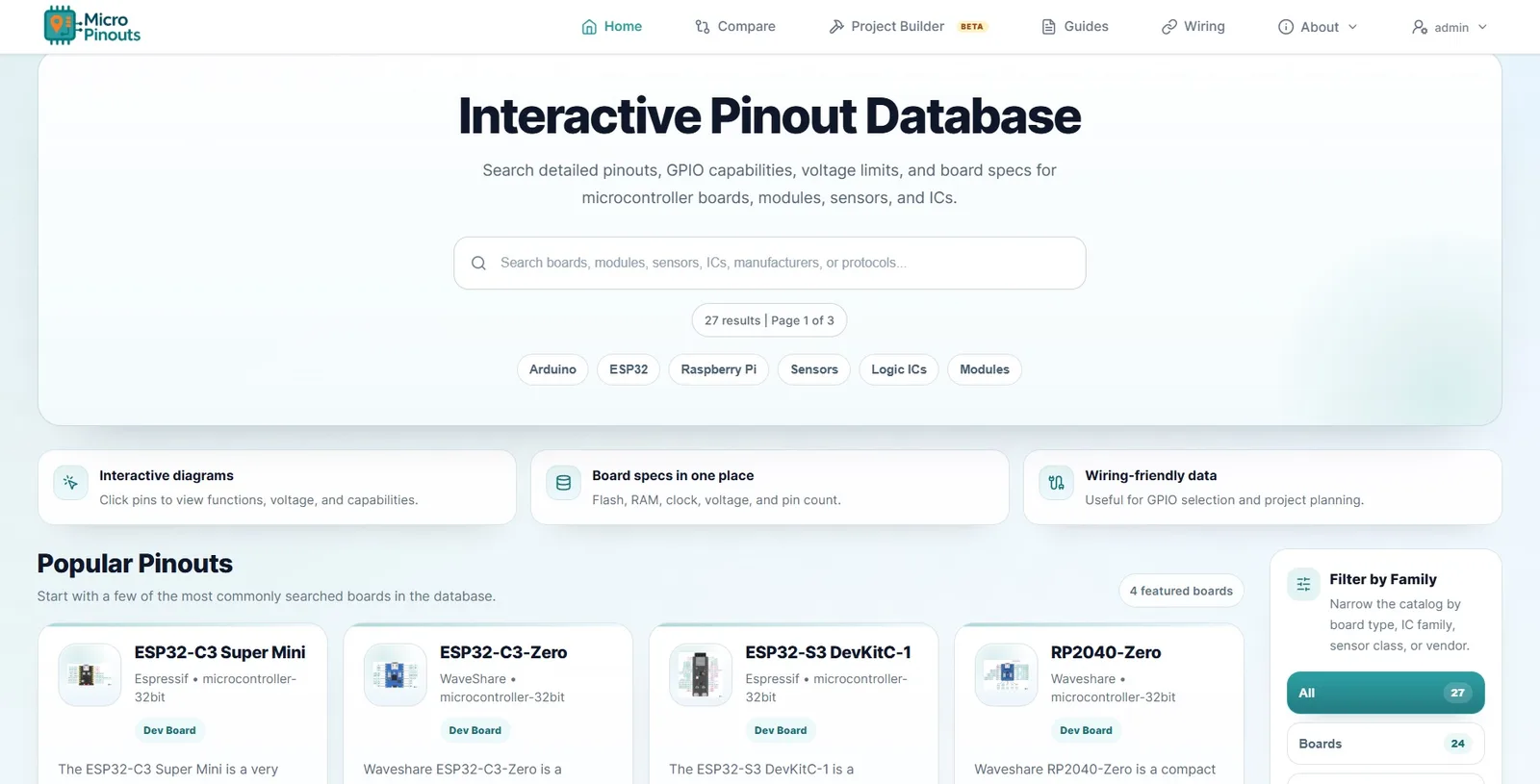Click the 'Popular Pinouts' heading
Screen dimensions: 1540x784
pyautogui.click(x=135, y=564)
